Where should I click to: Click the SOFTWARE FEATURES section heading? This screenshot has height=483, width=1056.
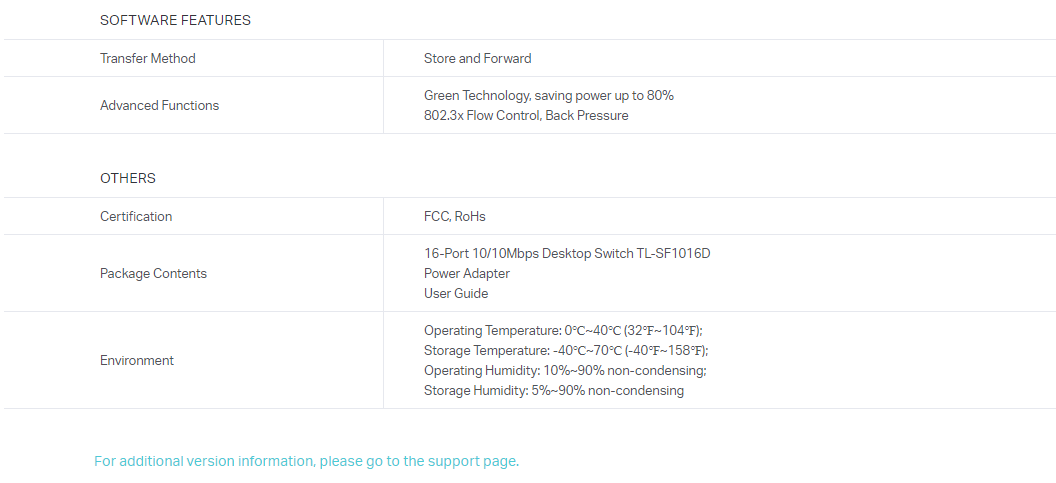175,20
